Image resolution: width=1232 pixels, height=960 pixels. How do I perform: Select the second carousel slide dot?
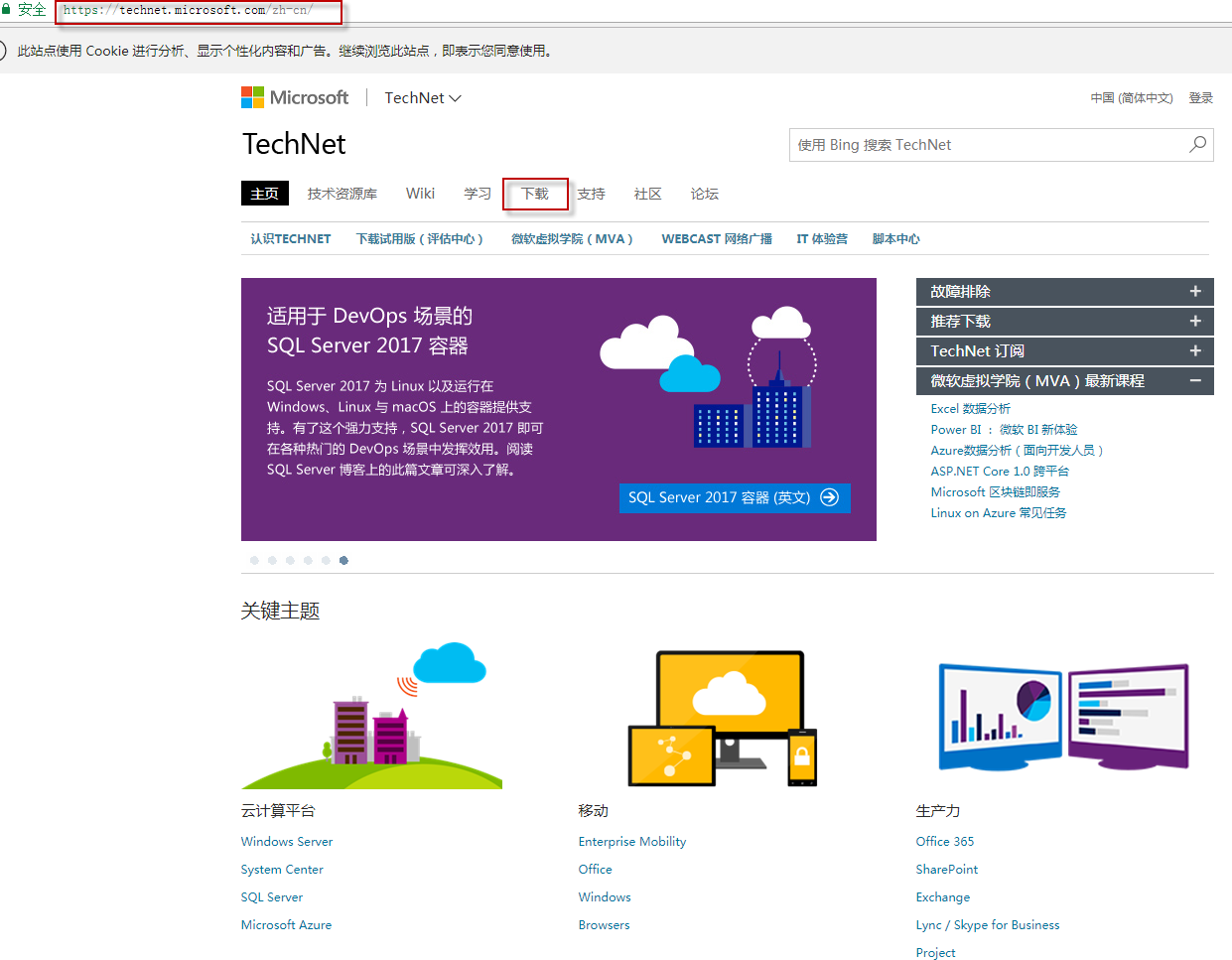coord(272,561)
